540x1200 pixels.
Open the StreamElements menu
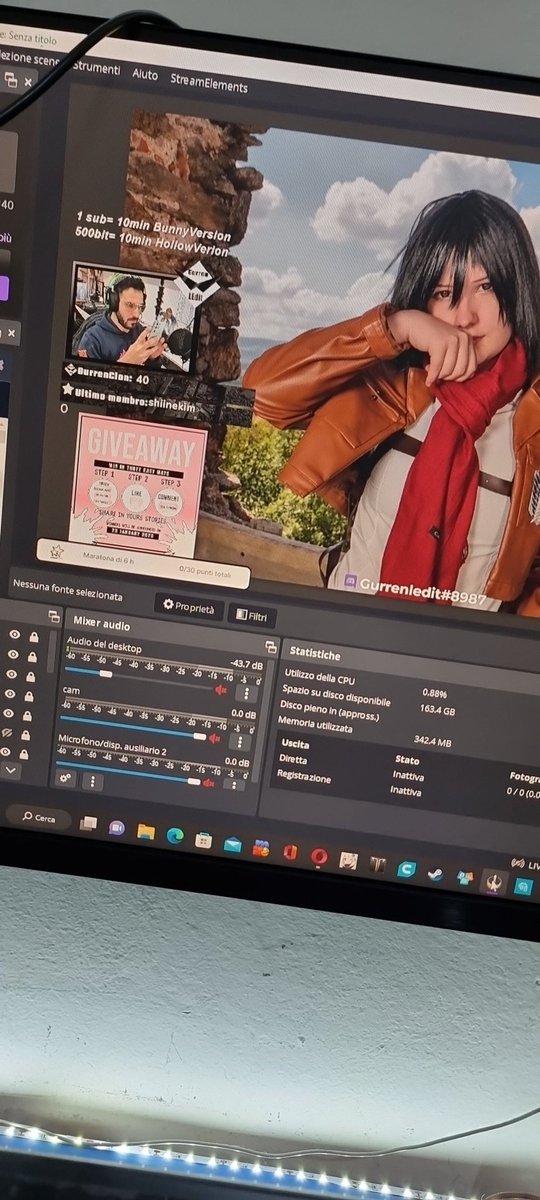coord(209,82)
